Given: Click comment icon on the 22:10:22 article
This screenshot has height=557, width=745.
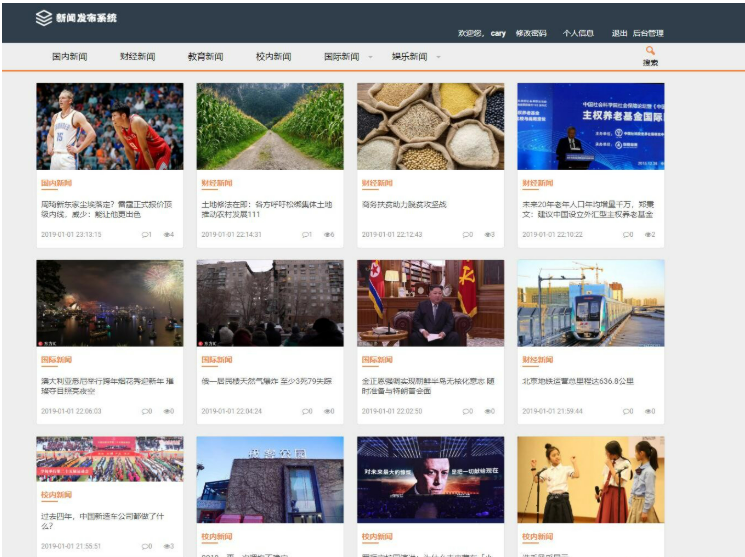Looking at the screenshot, I should [626, 234].
